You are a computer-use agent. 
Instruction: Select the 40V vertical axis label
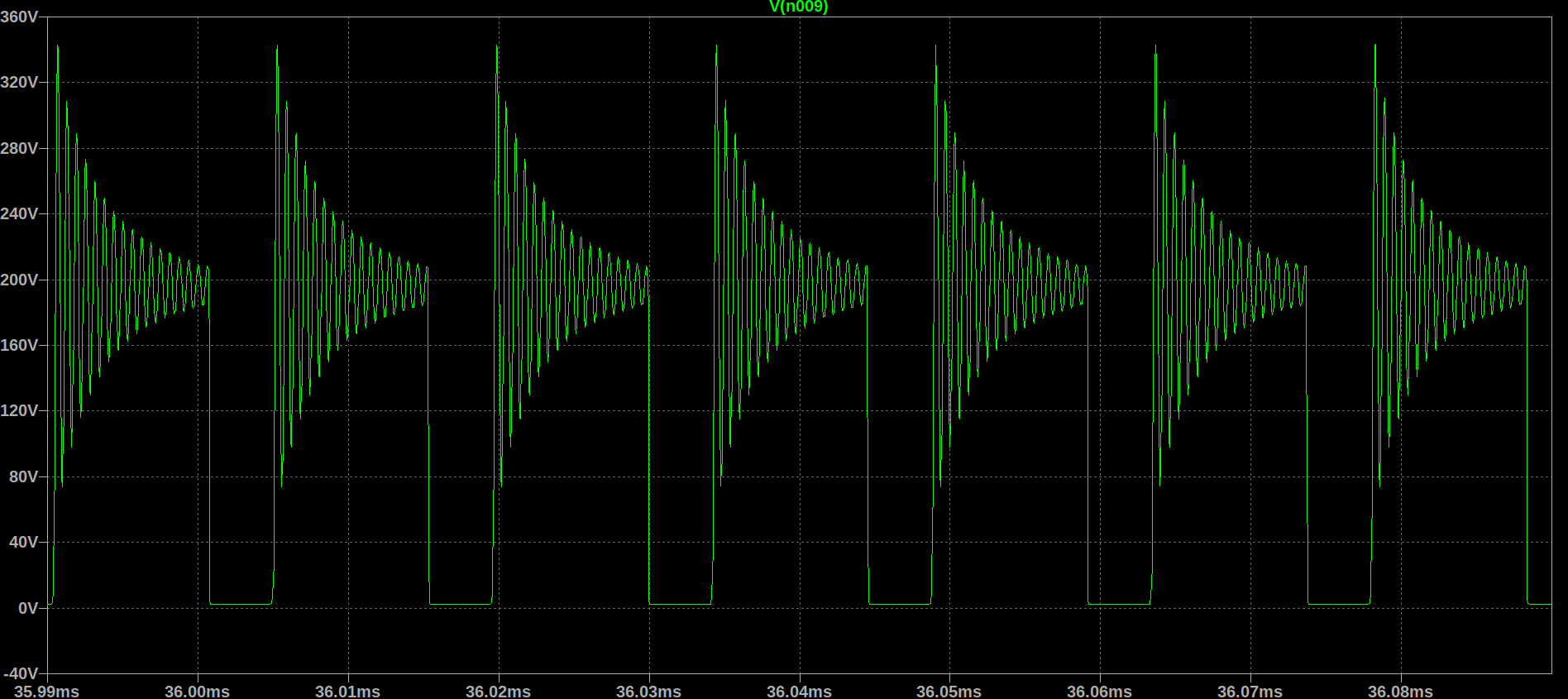click(23, 542)
